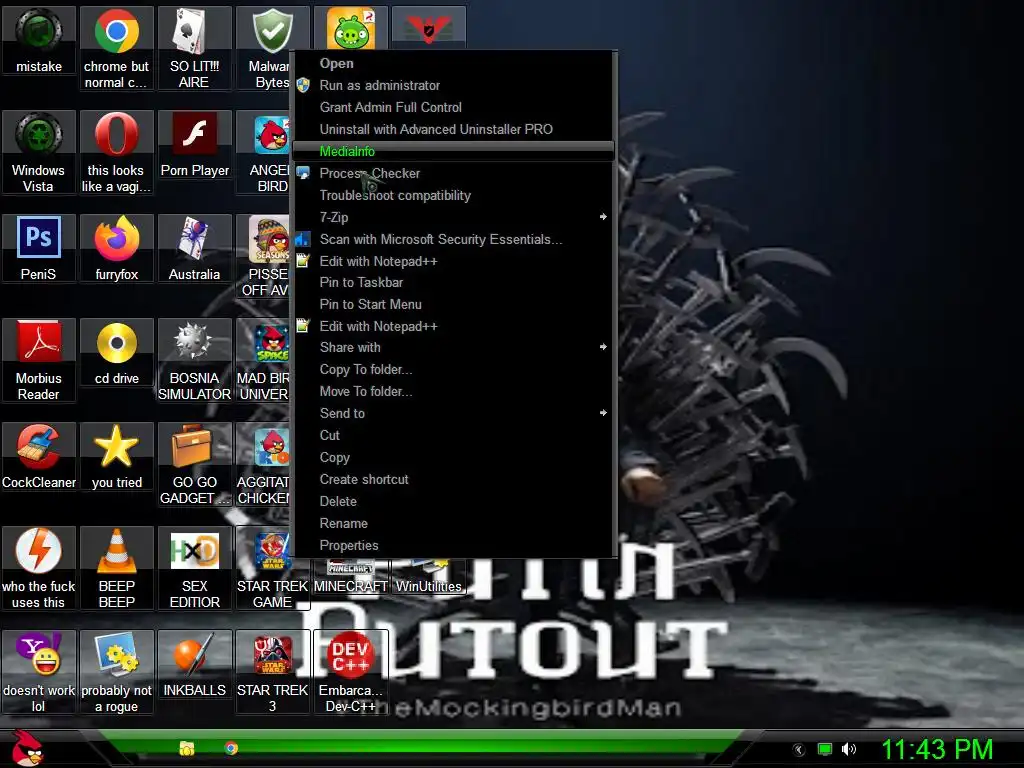Expand the 7-Zip submenu

point(453,217)
